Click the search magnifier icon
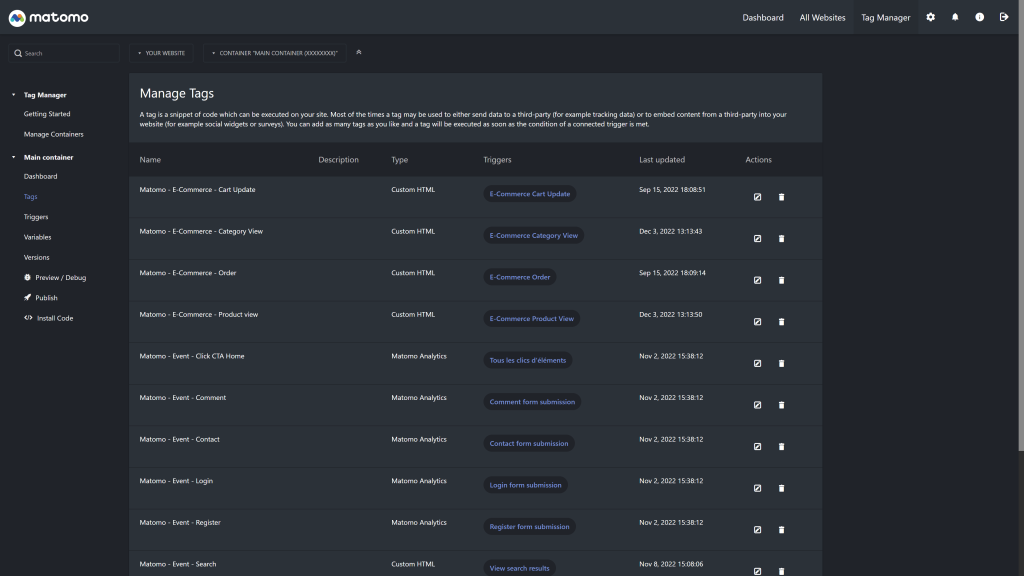 tap(18, 54)
